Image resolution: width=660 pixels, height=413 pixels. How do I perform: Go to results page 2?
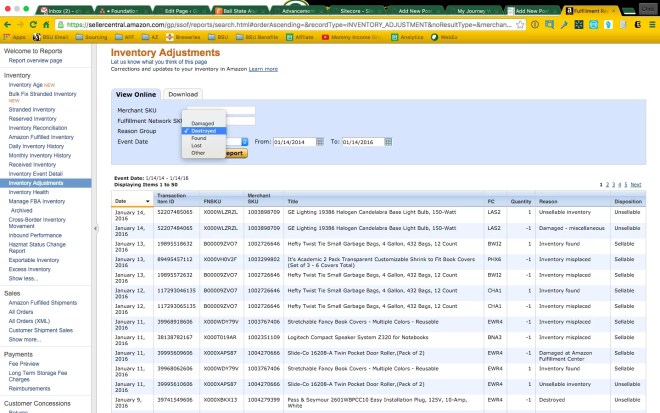(607, 185)
